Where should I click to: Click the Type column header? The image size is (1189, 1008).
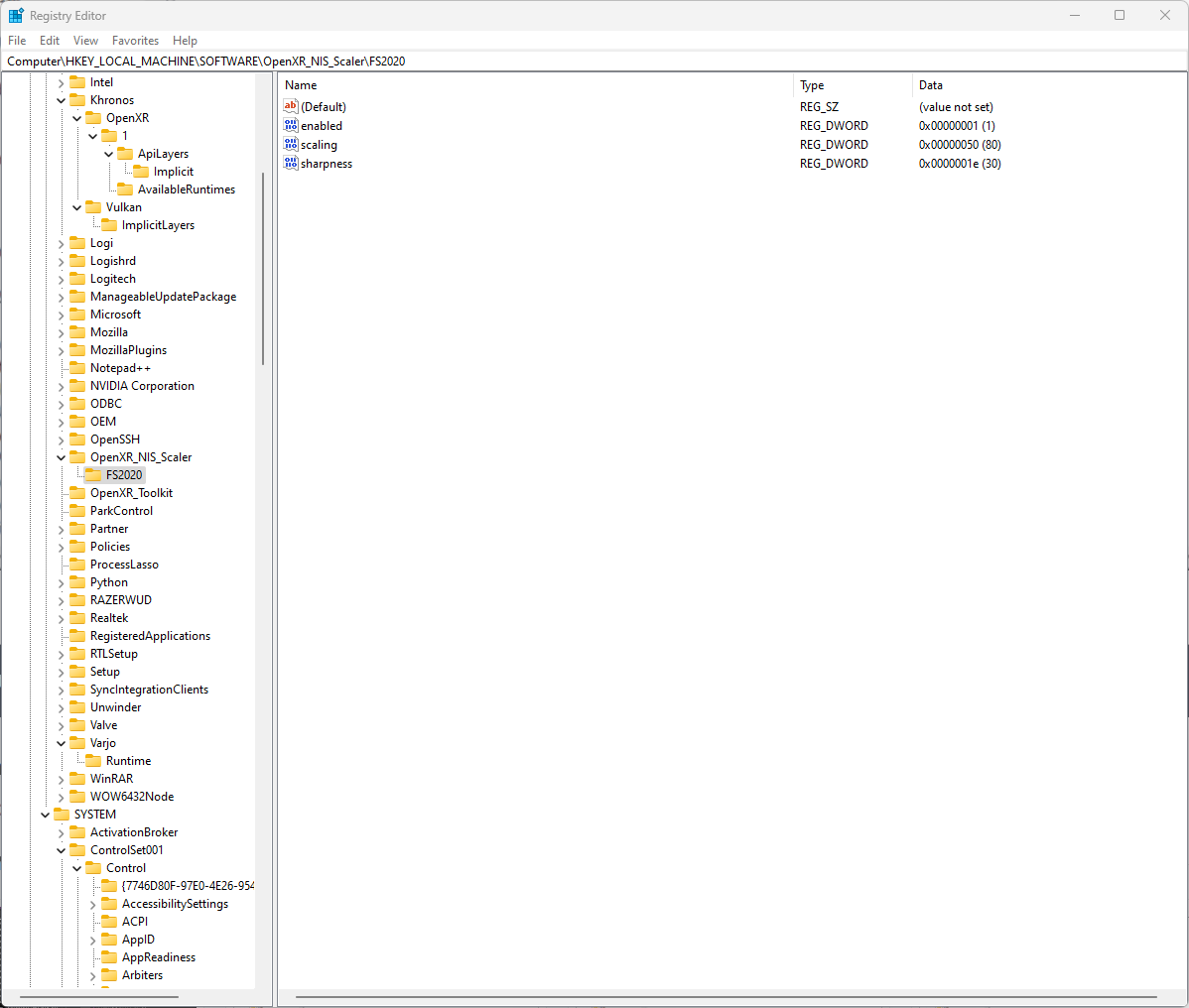coord(853,85)
